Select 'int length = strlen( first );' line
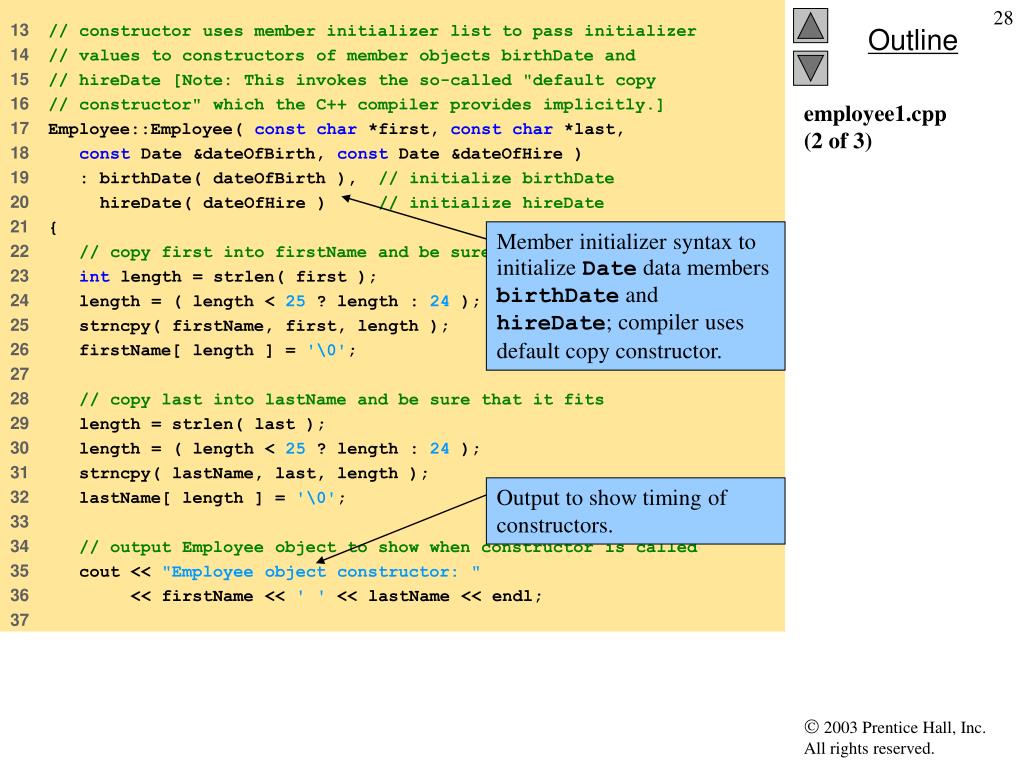1024x768 pixels. (x=228, y=277)
